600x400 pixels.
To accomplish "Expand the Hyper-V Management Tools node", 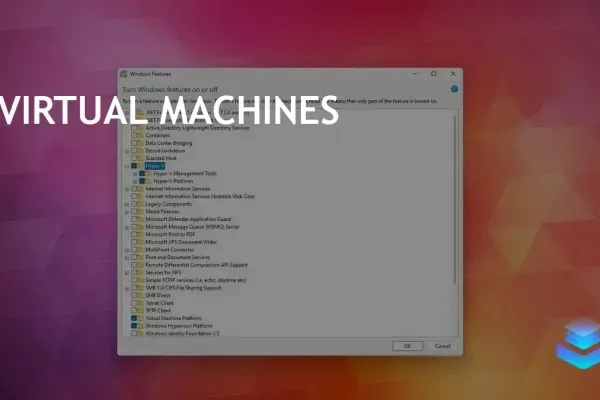I will click(x=135, y=174).
